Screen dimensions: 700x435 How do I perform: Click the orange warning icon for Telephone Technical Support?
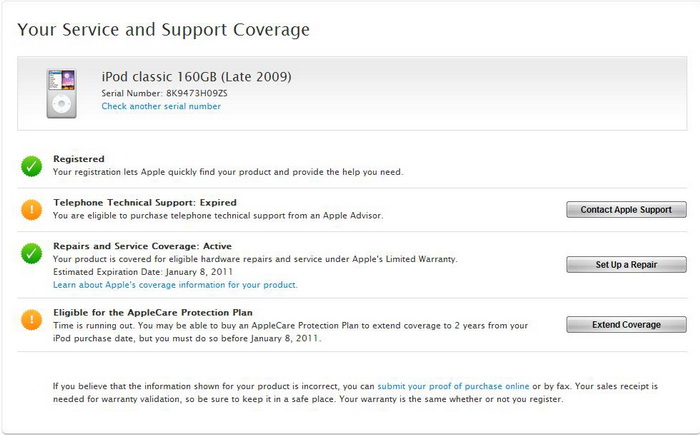pos(32,209)
